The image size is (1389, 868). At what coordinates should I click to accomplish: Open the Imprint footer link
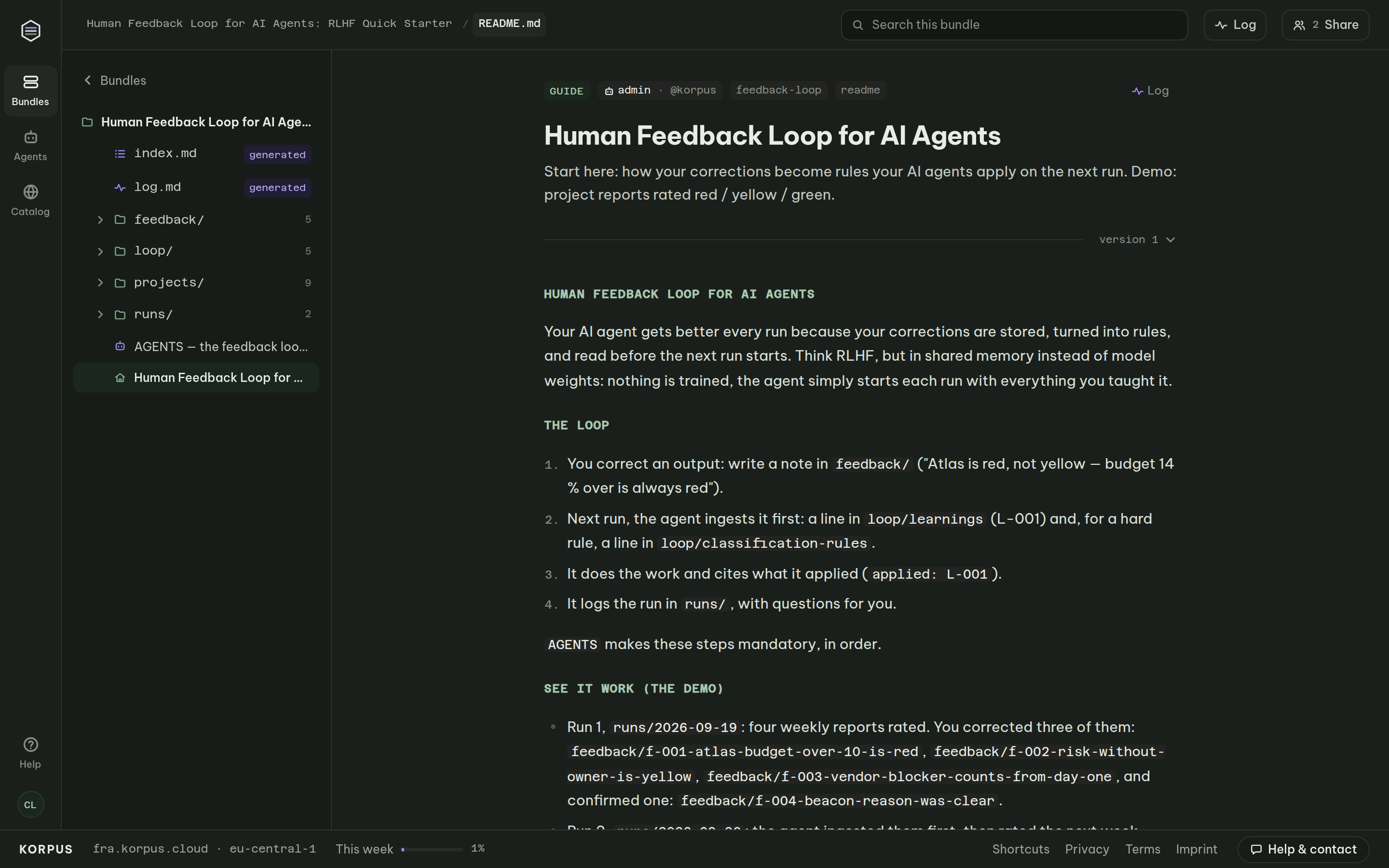[1196, 849]
